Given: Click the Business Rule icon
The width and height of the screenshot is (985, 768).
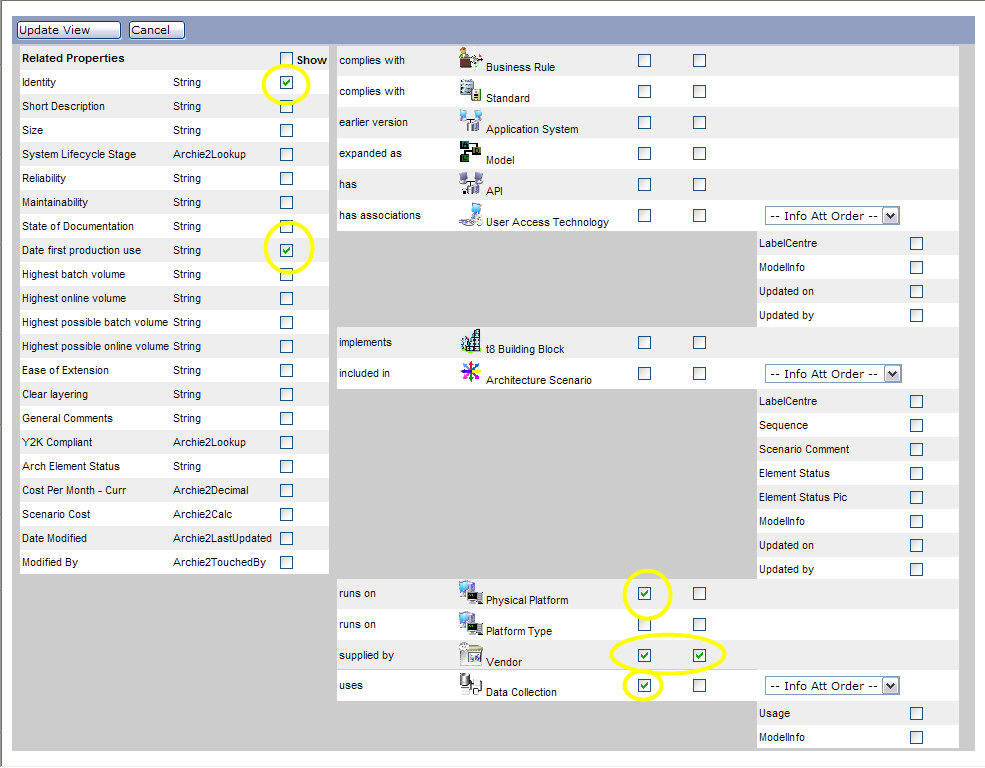Looking at the screenshot, I should pos(470,59).
